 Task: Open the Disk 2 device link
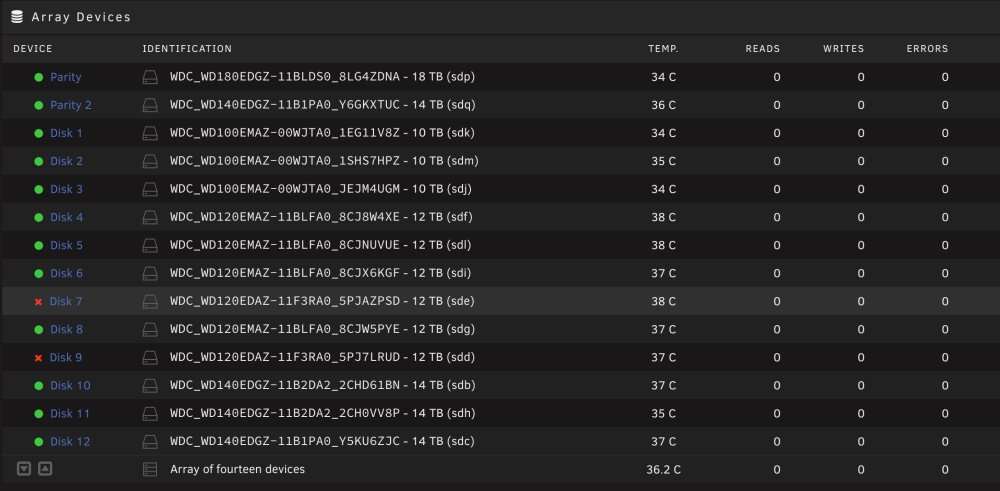66,161
